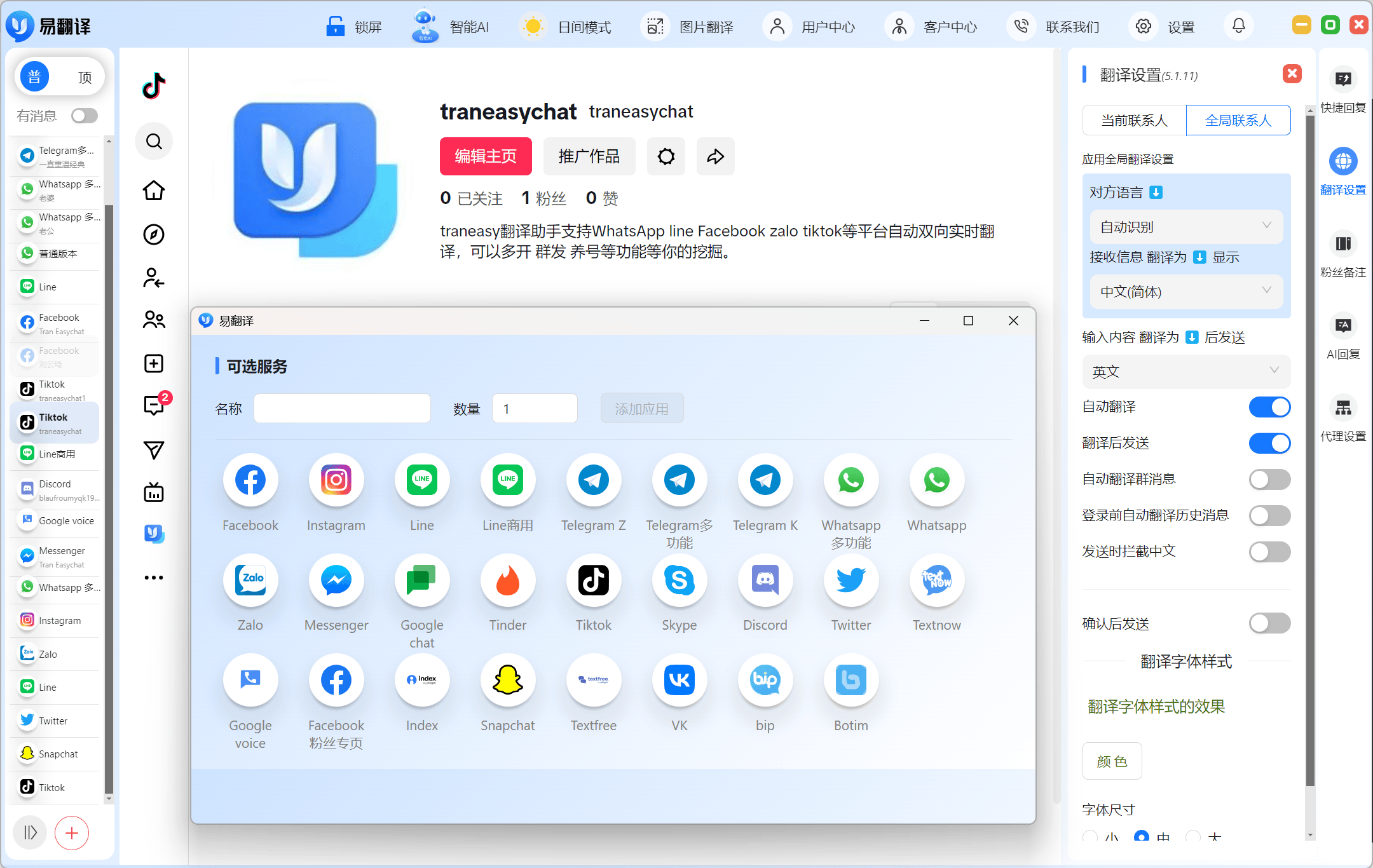Viewport: 1373px width, 868px height.
Task: Select the Twitter service icon
Action: (x=851, y=580)
